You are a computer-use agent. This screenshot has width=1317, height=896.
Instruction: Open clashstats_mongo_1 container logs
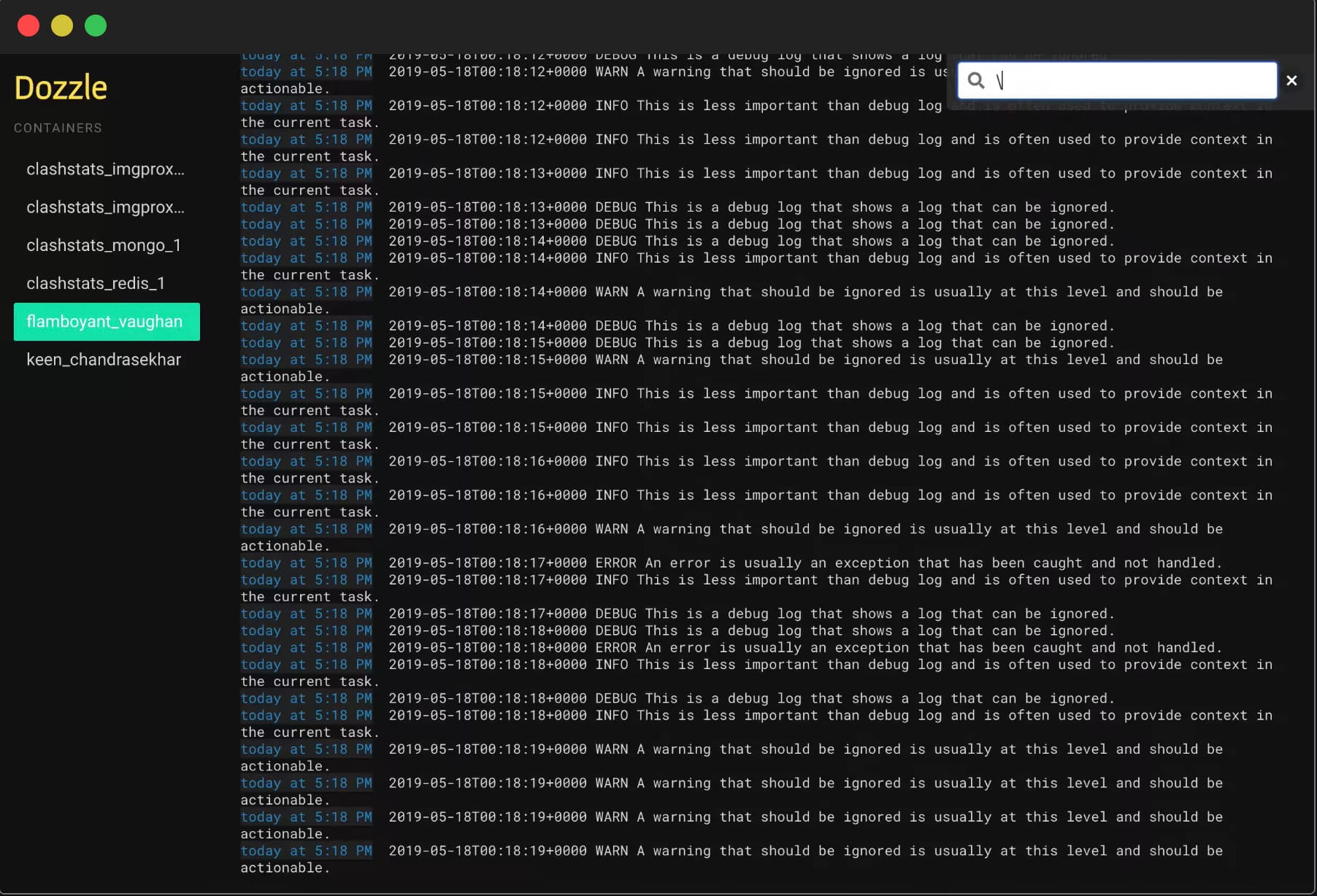(104, 245)
